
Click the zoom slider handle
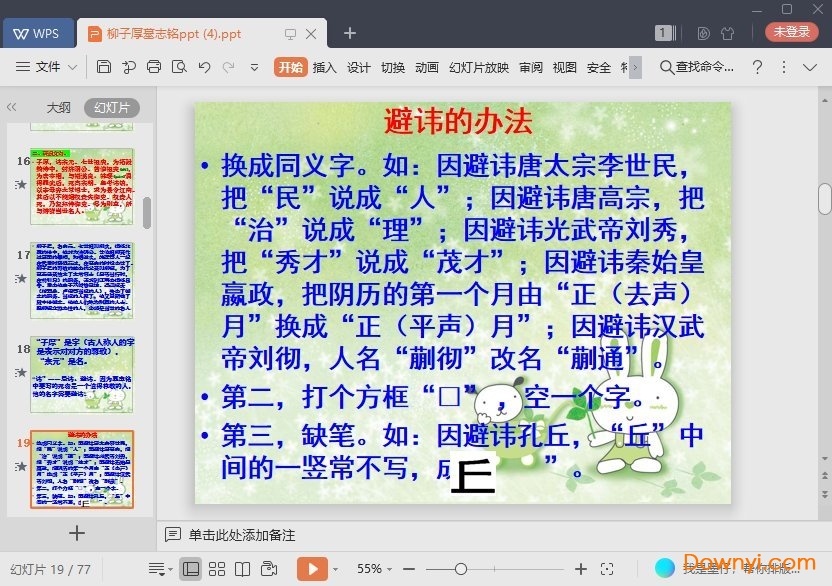[462, 569]
